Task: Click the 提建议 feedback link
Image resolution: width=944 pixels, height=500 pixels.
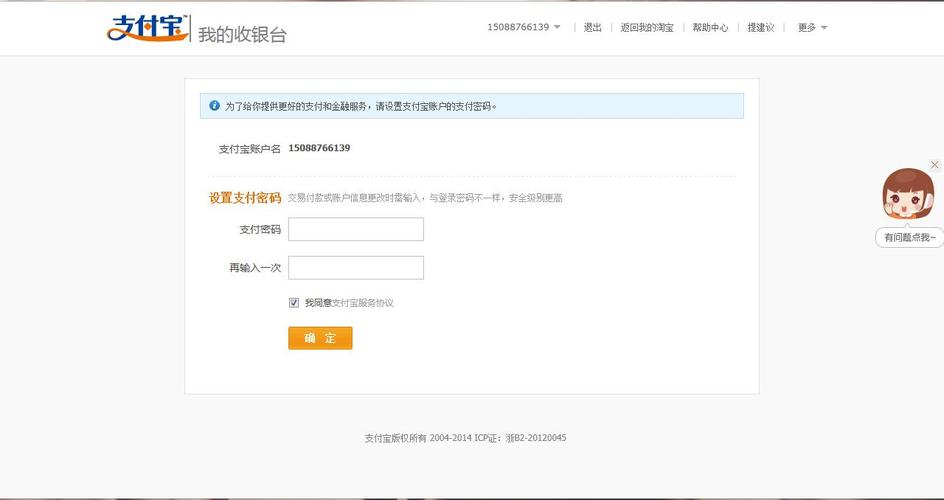Action: (x=761, y=28)
